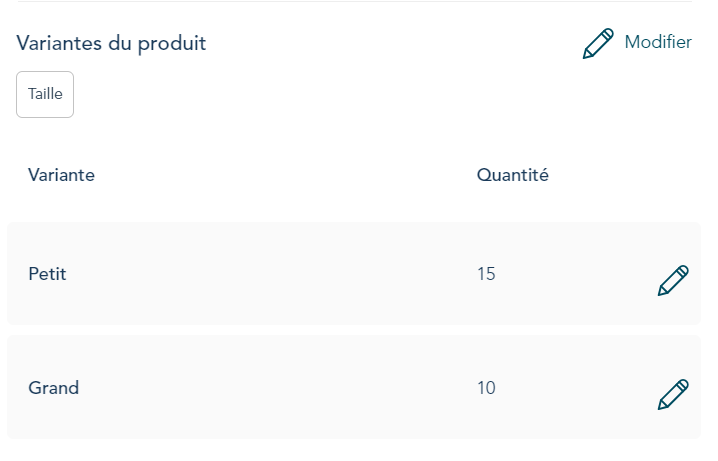Viewport: 718px width, 461px height.
Task: Click the Modifier link text
Action: coord(658,42)
